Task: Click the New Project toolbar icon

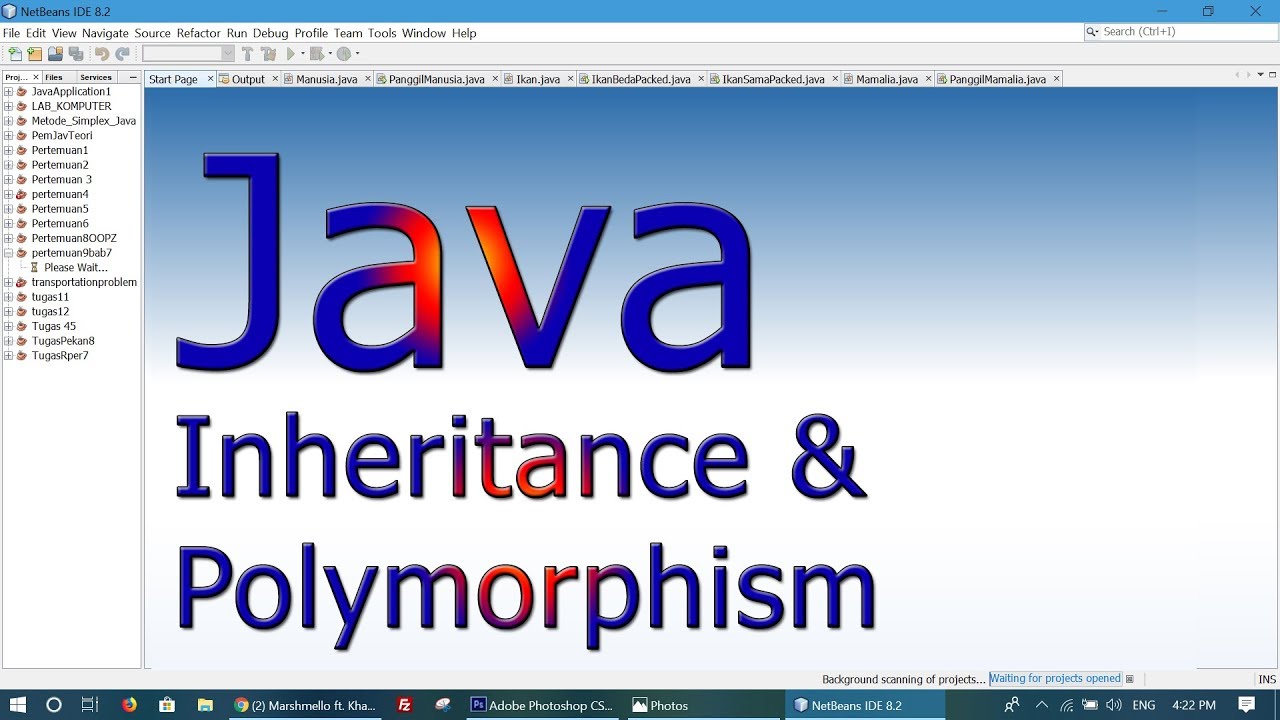Action: (x=35, y=54)
